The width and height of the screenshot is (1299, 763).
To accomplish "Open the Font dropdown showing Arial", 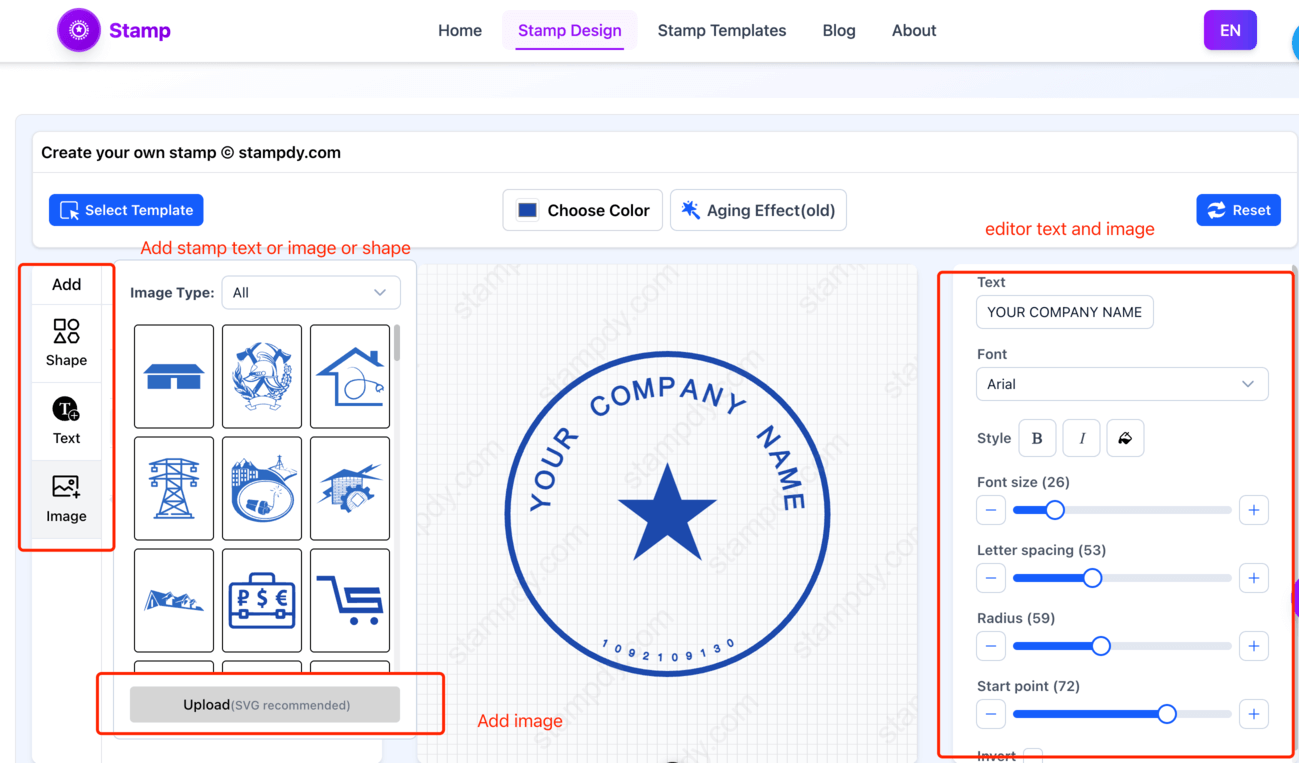I will pyautogui.click(x=1122, y=384).
